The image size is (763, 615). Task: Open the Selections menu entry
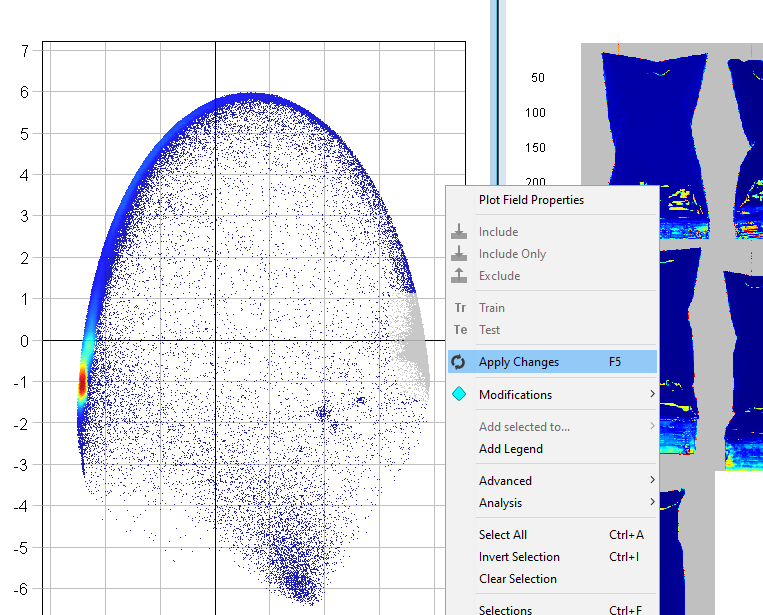(505, 609)
